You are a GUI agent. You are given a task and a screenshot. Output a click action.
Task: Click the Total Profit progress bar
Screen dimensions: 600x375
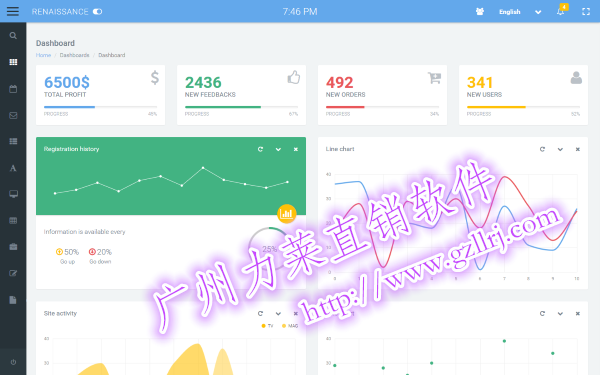(x=100, y=107)
